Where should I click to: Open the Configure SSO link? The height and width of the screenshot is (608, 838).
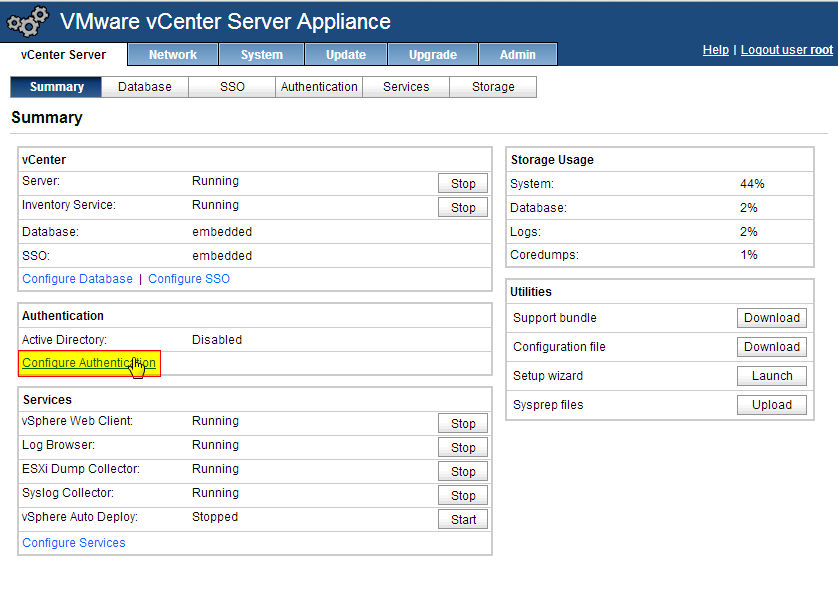189,279
